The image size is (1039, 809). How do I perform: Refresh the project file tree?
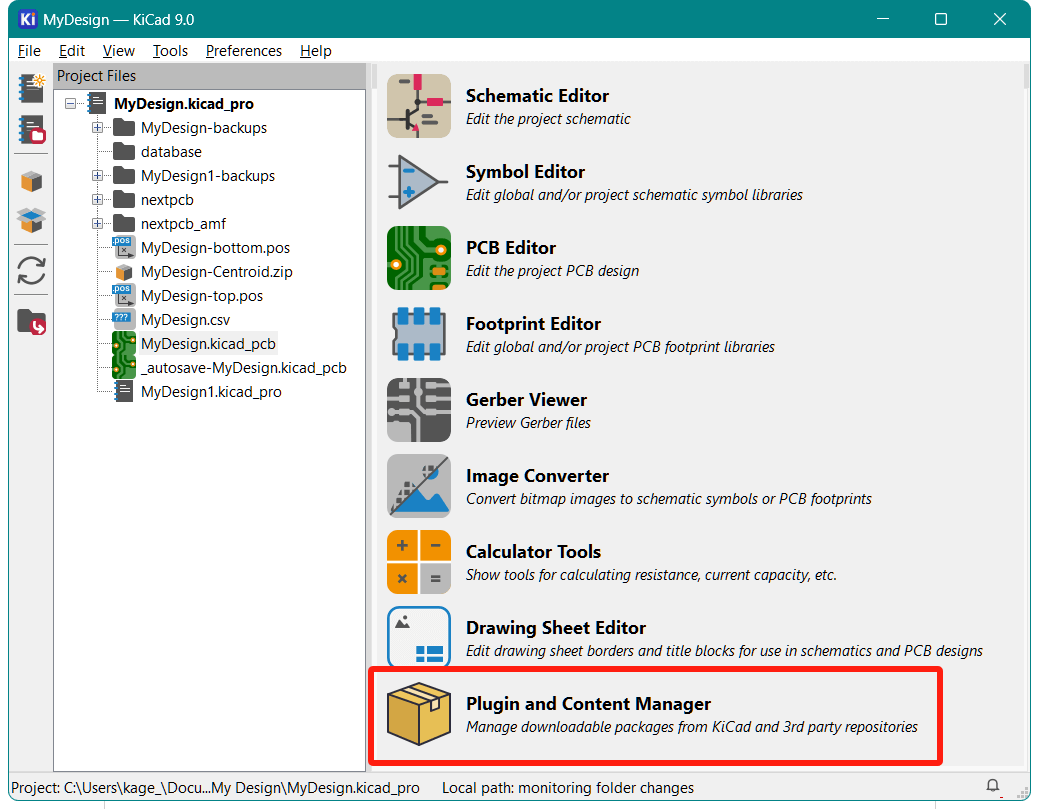(x=32, y=270)
